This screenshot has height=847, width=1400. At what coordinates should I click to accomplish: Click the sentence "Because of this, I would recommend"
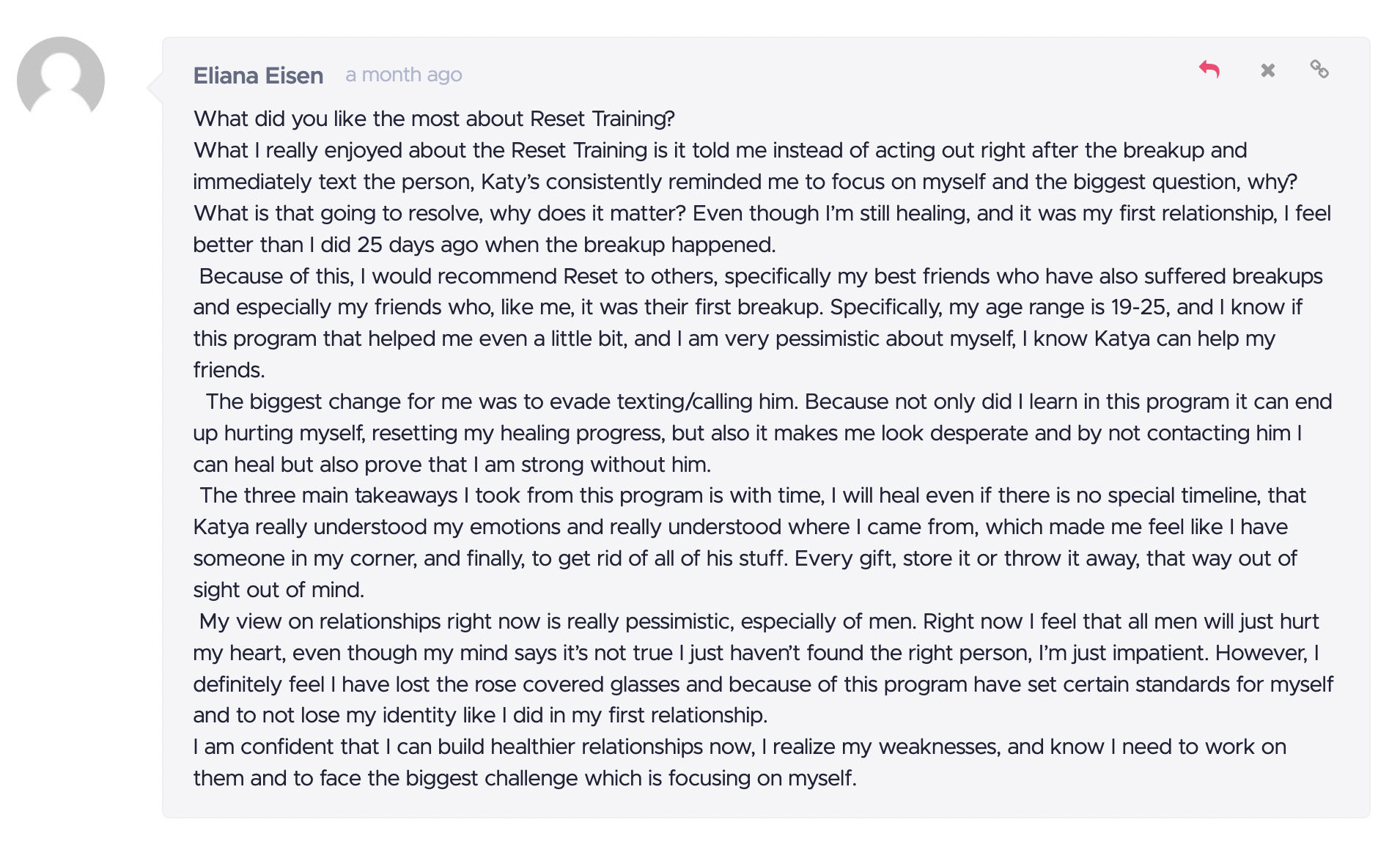pyautogui.click(x=761, y=276)
